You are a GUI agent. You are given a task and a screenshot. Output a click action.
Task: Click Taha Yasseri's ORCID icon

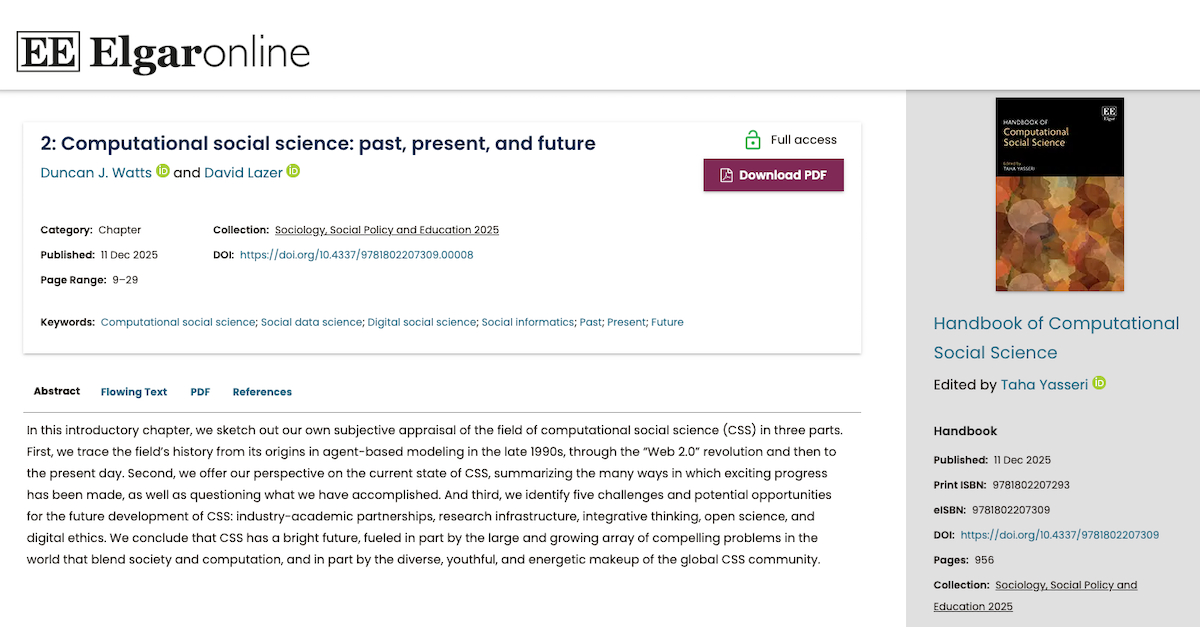pos(1099,383)
